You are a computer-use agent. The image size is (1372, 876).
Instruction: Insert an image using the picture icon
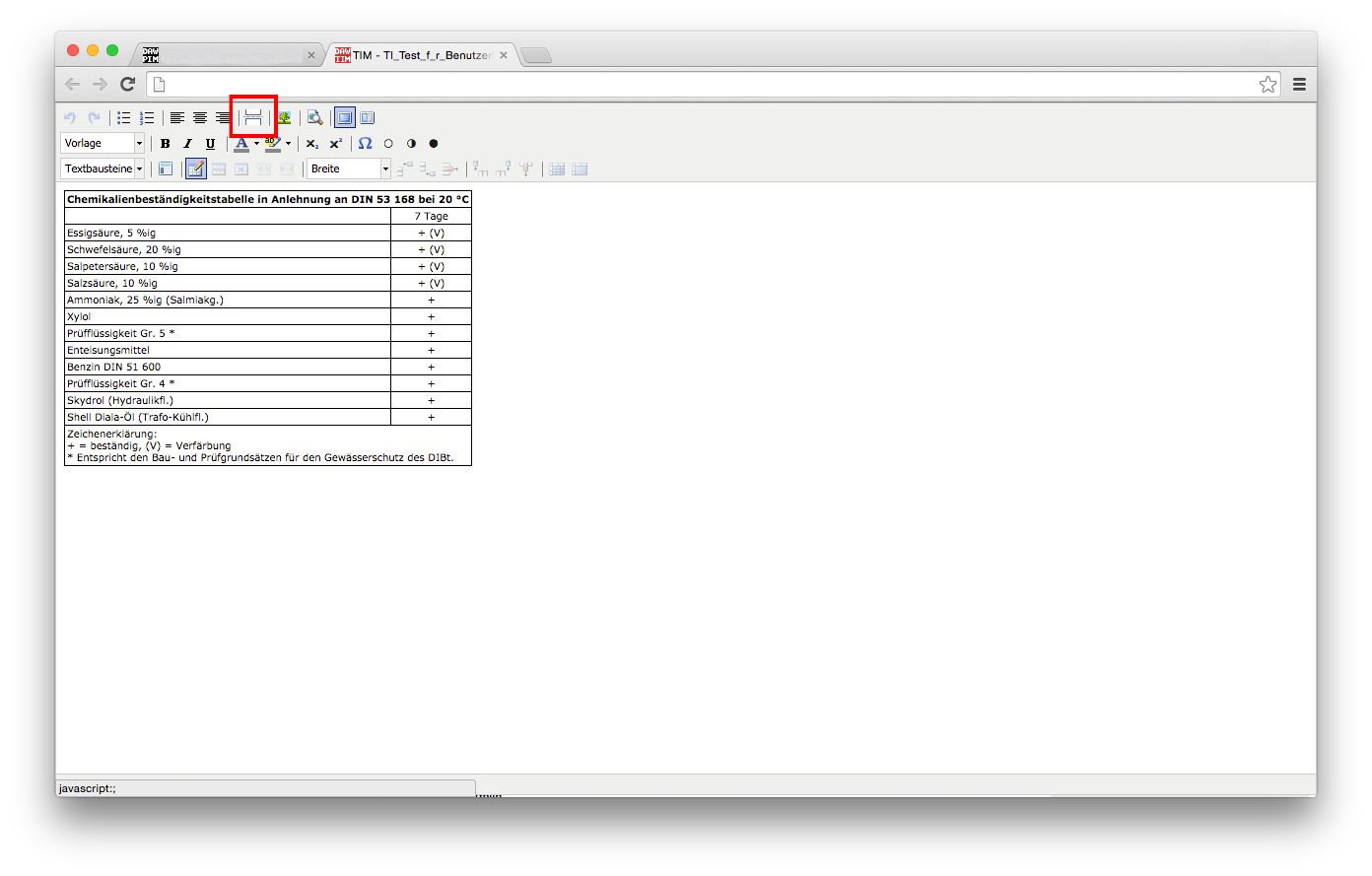click(284, 118)
